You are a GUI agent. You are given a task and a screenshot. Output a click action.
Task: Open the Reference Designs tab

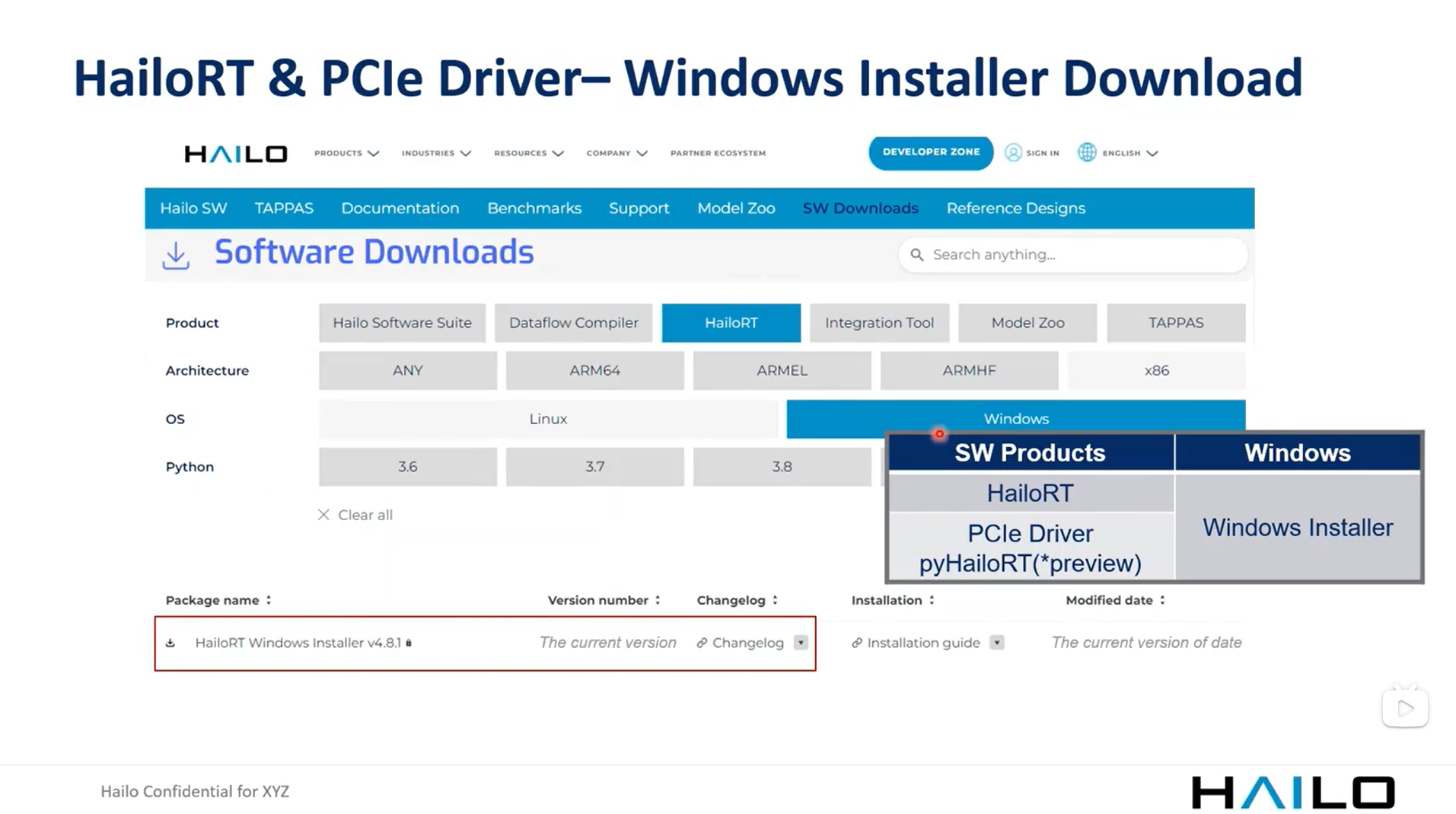1015,209
